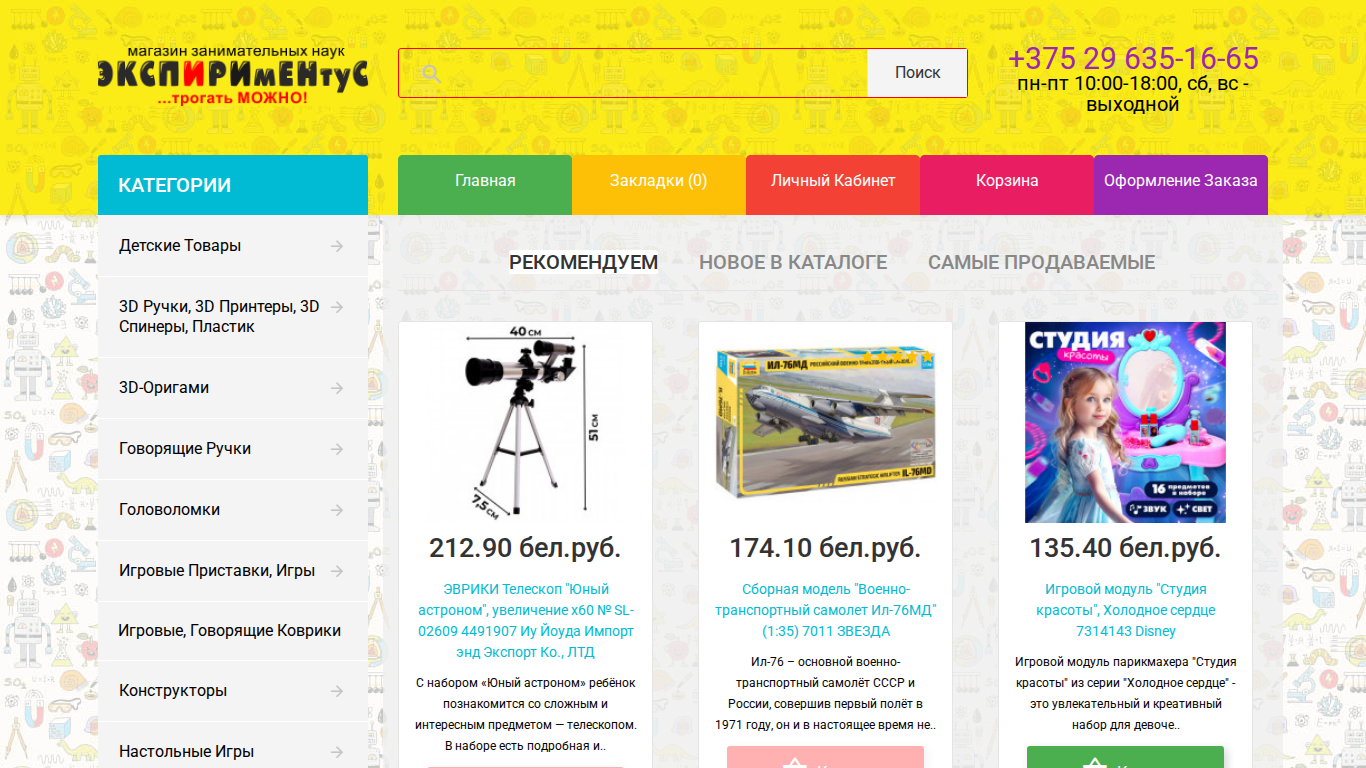Open the Экспириментус store logo

click(x=233, y=75)
